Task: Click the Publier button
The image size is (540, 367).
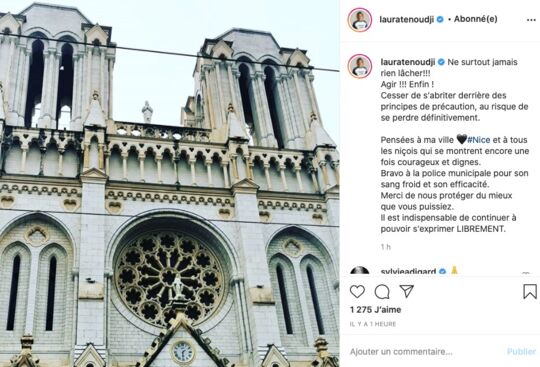Action: coord(521,352)
